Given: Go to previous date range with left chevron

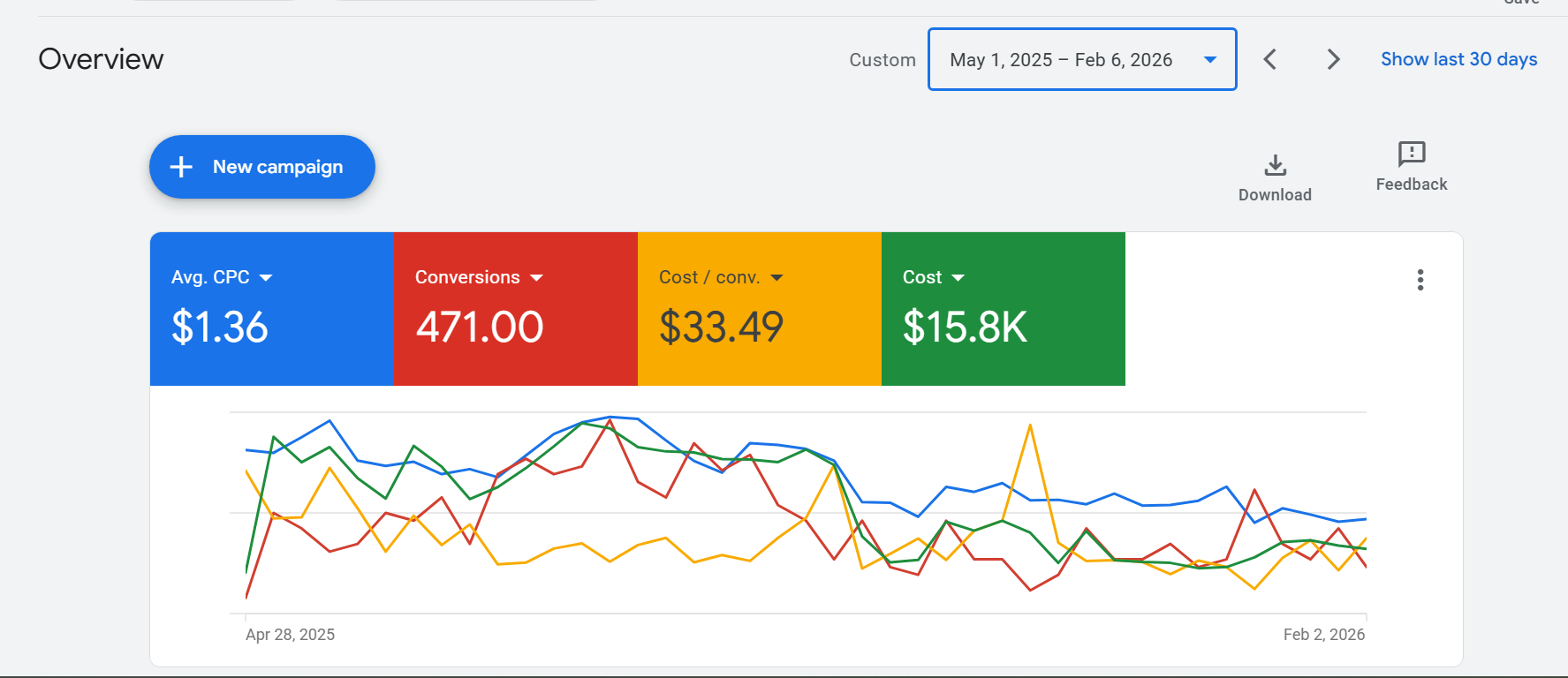Looking at the screenshot, I should (1270, 59).
